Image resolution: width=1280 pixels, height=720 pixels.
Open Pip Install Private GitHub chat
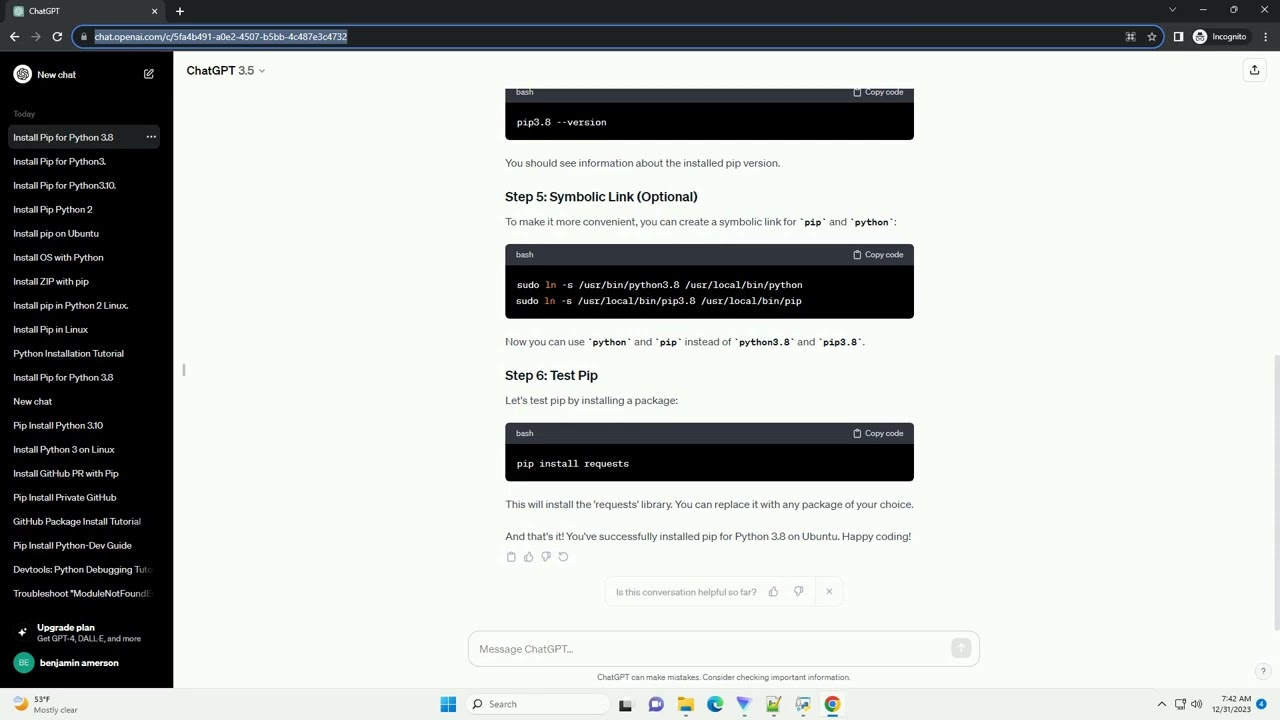point(86,497)
